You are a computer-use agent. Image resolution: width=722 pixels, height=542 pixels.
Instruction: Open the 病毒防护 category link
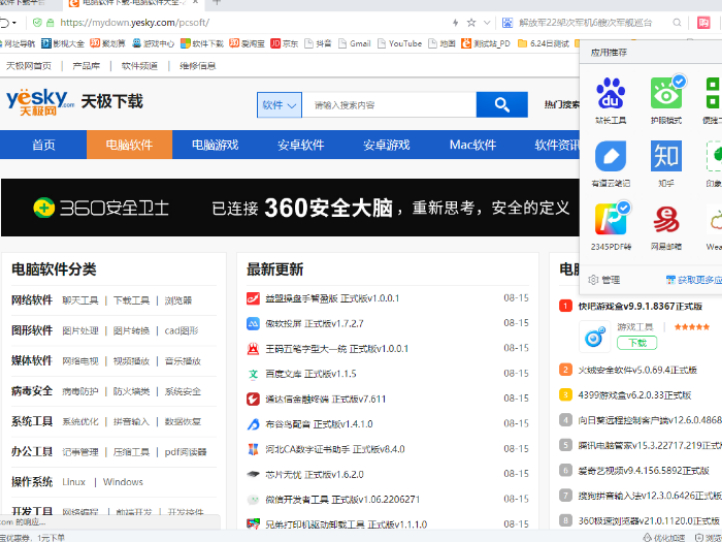(80, 391)
